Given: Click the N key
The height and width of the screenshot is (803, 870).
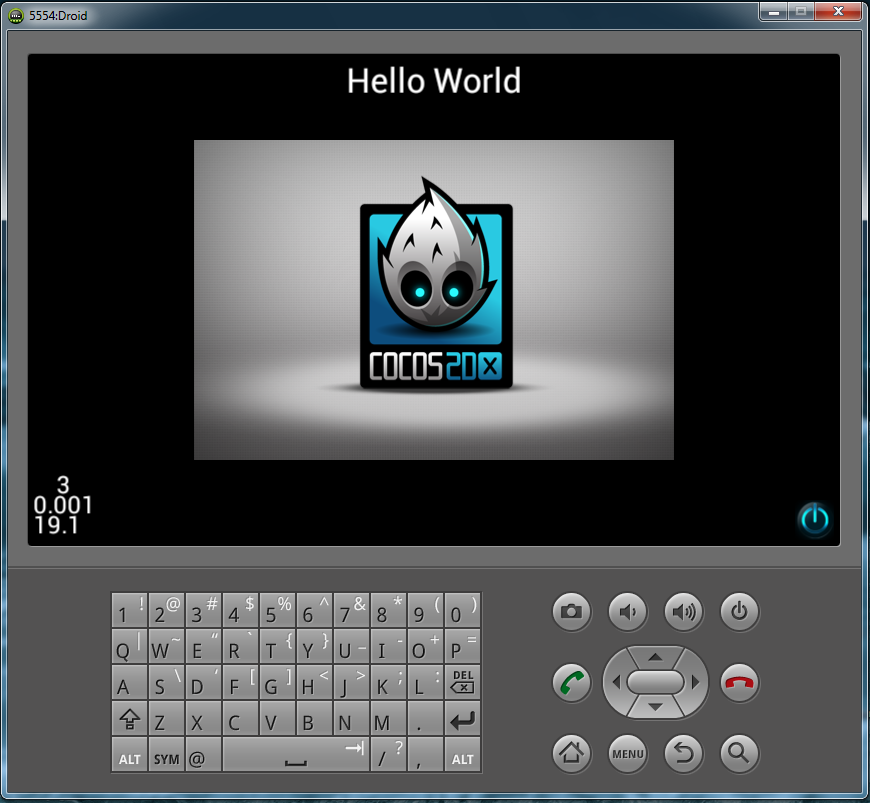Looking at the screenshot, I should coord(351,718).
